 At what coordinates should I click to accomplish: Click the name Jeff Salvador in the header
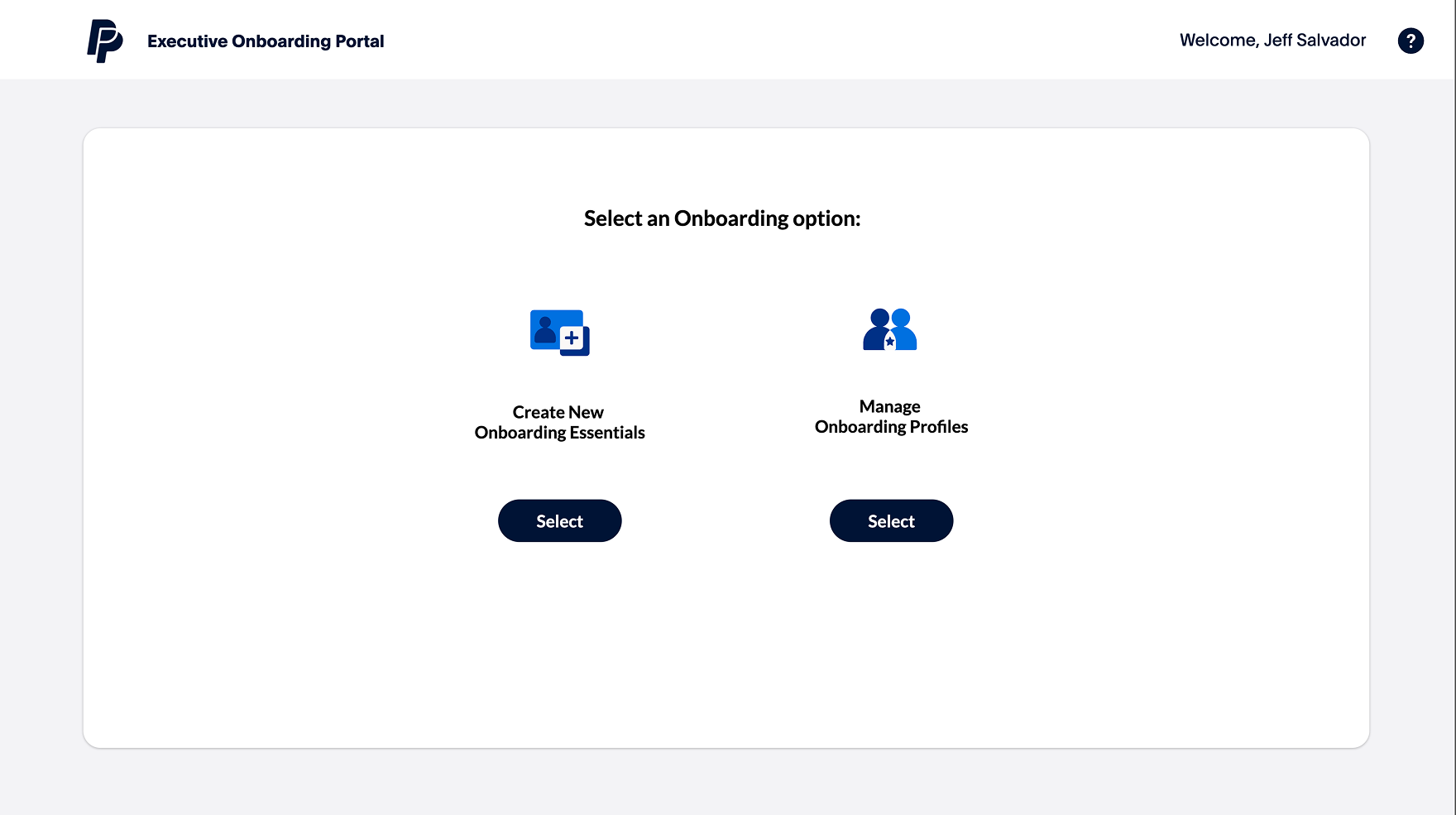(x=1315, y=40)
